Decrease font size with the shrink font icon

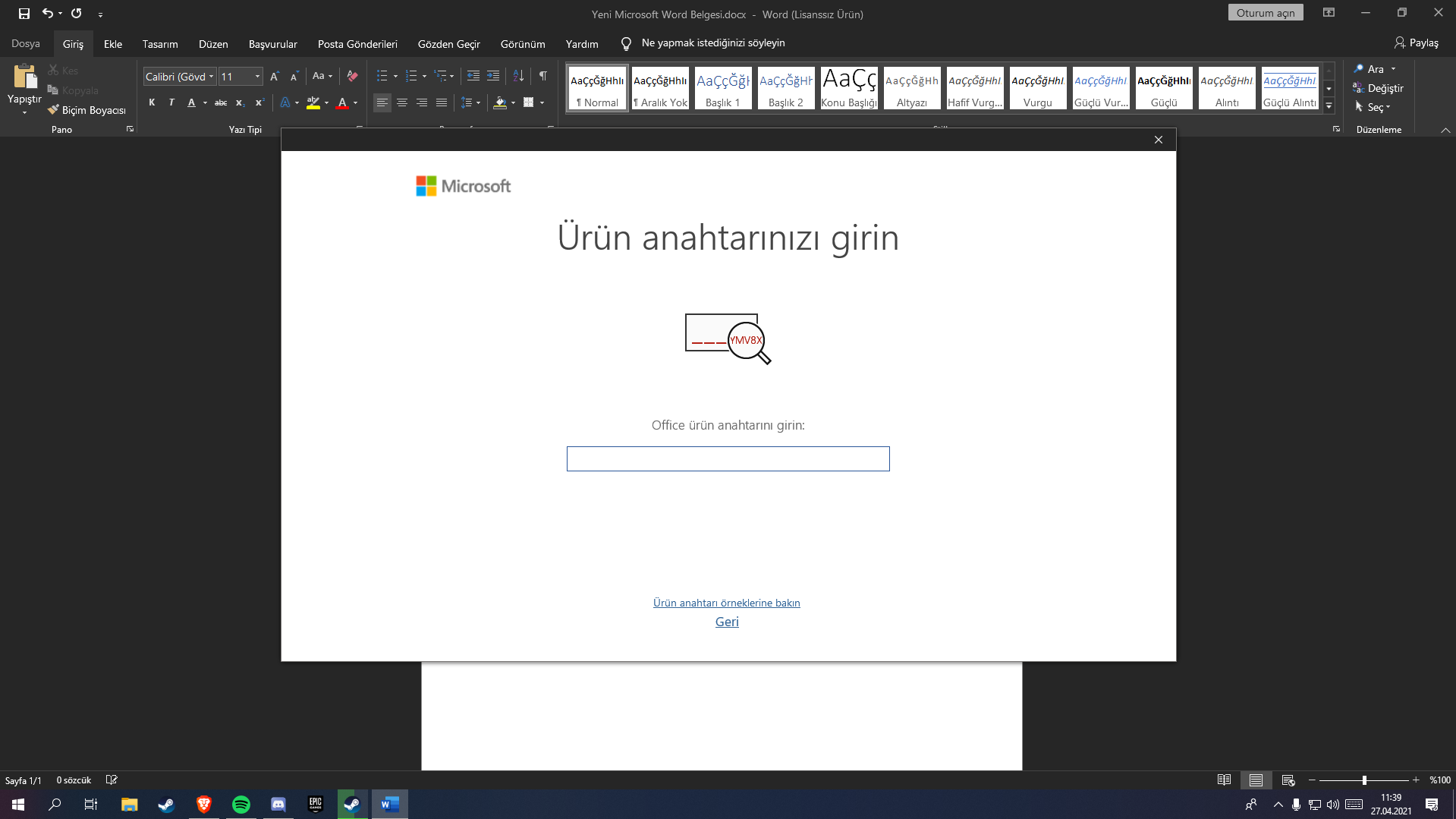tap(294, 77)
